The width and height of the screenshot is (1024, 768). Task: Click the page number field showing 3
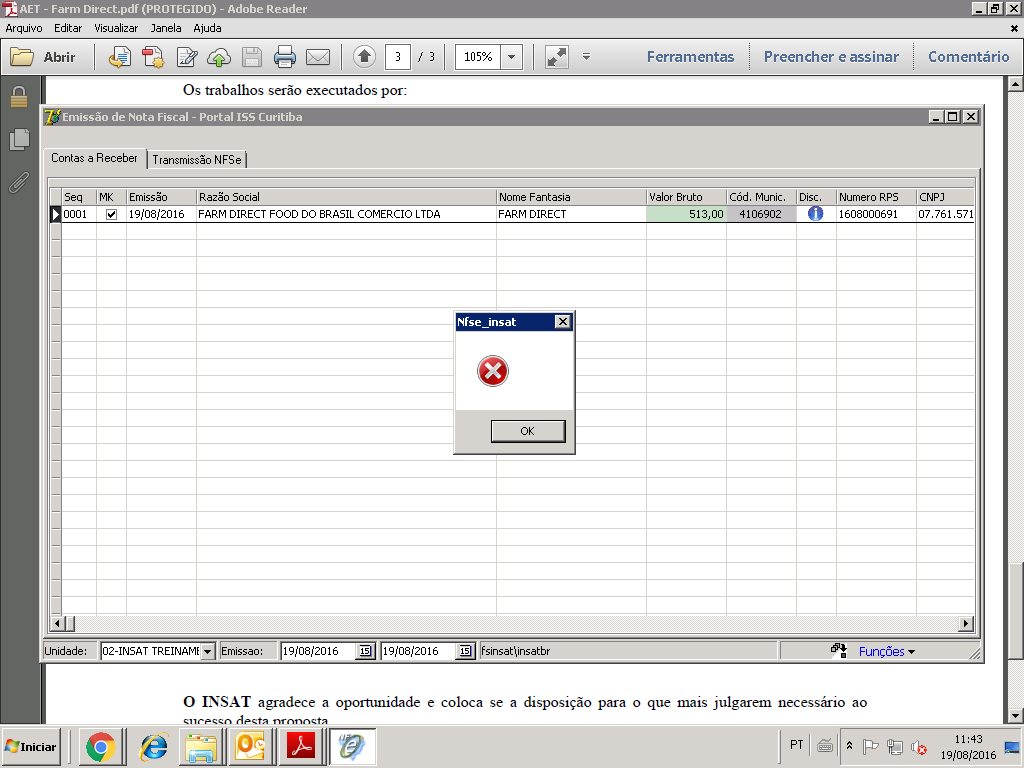[x=398, y=57]
